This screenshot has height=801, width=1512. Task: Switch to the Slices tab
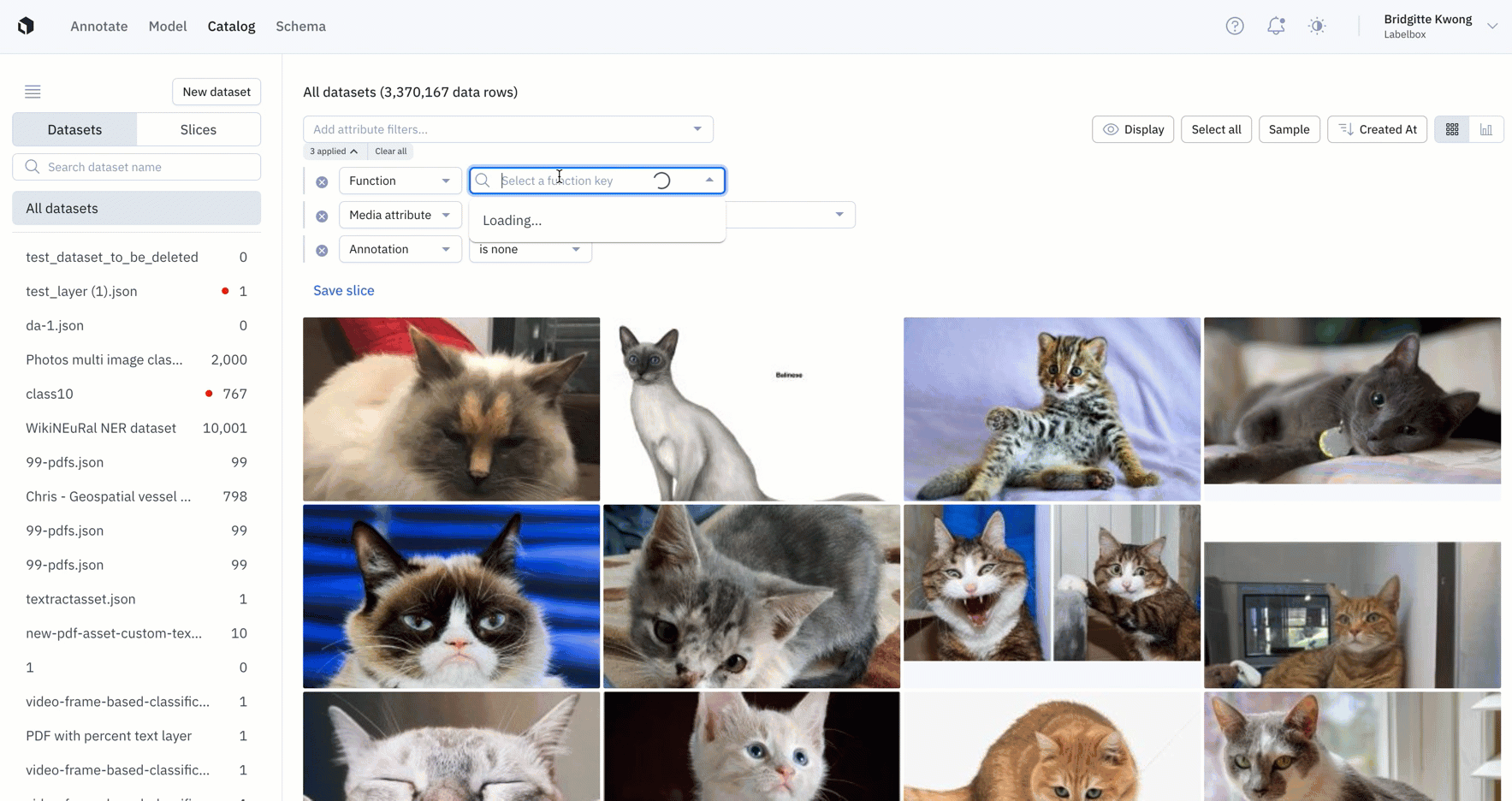point(199,129)
